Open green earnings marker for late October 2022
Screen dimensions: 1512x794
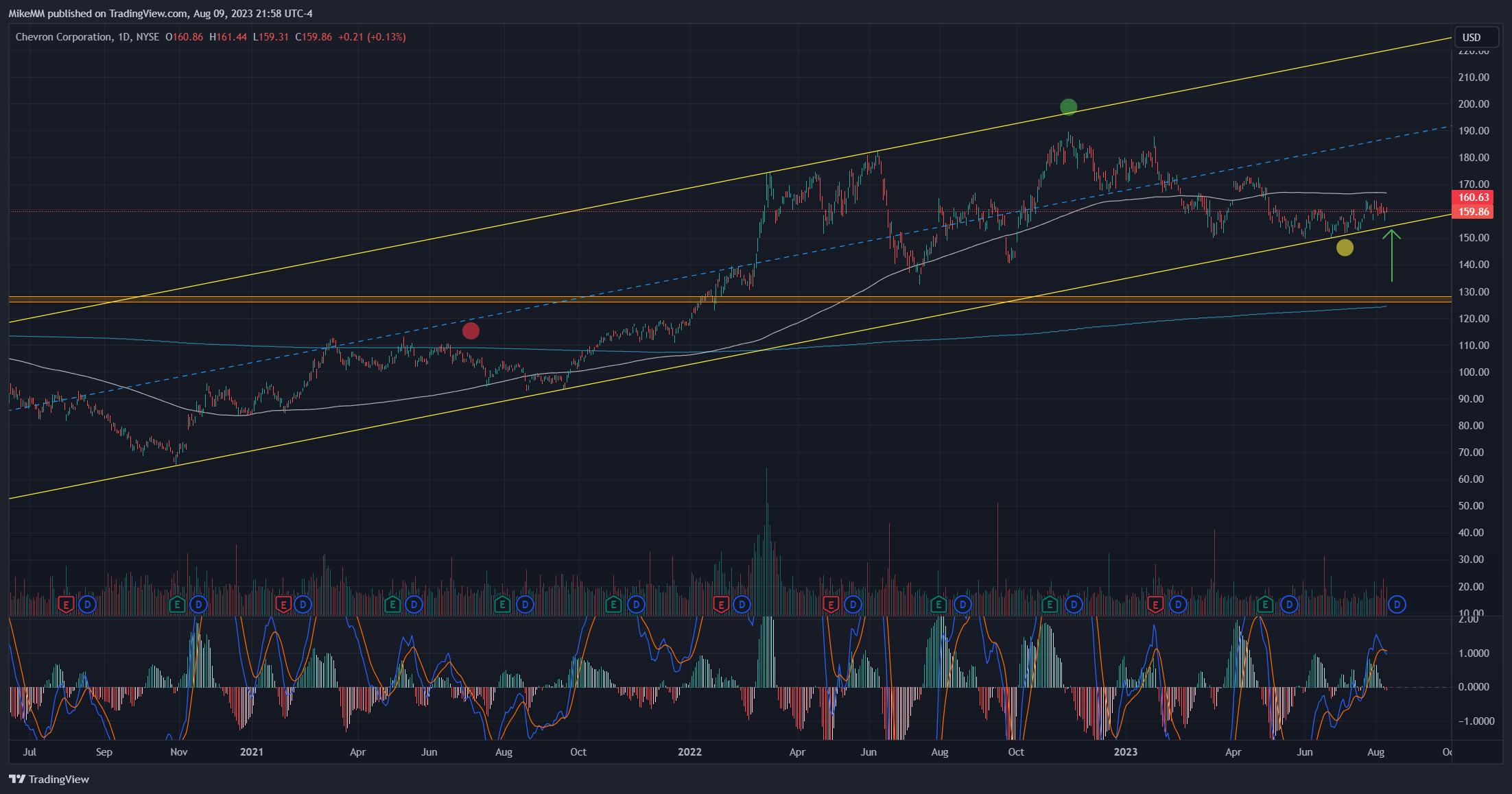tap(1050, 605)
